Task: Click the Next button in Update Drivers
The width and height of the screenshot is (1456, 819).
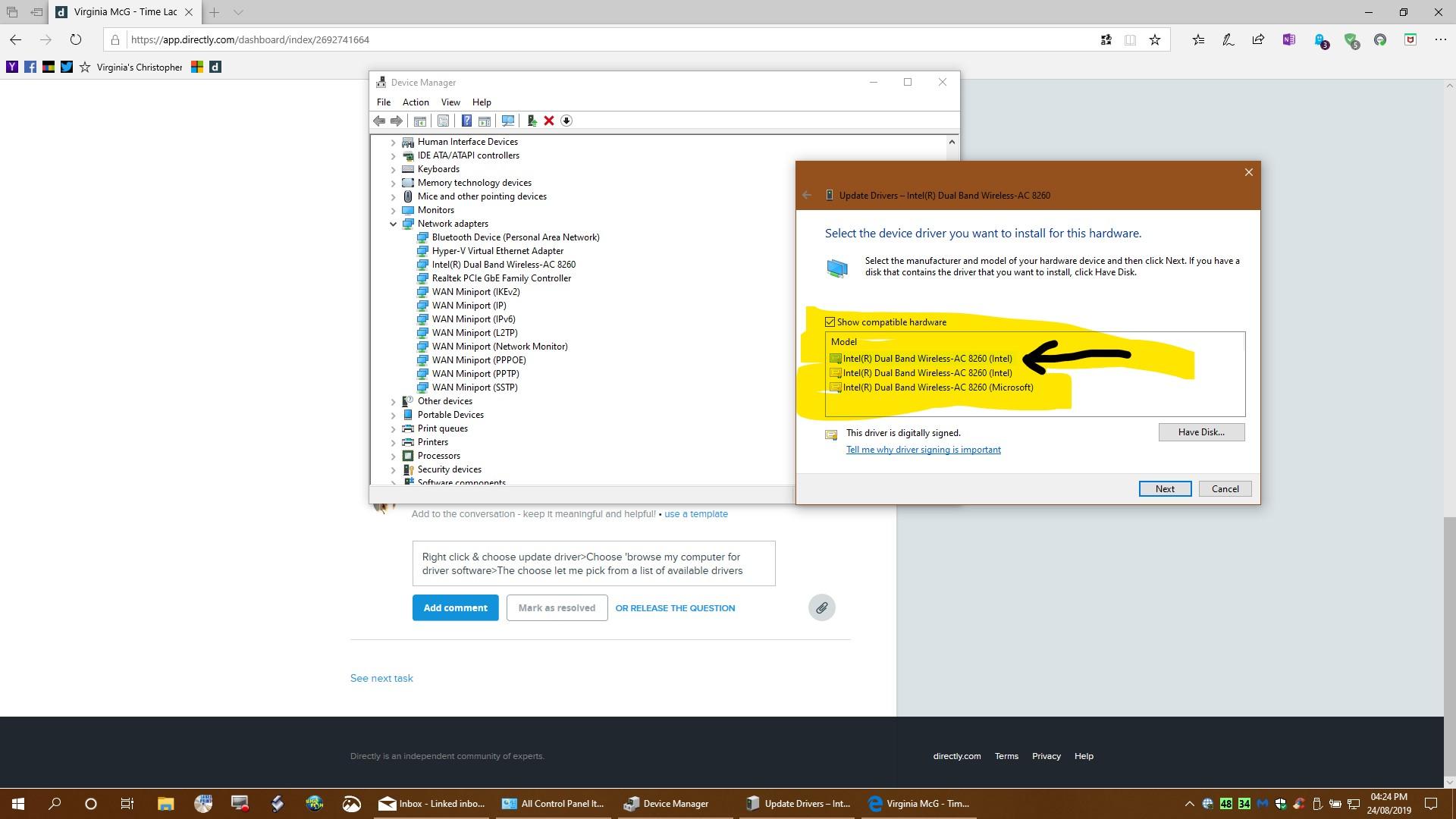Action: click(x=1165, y=489)
